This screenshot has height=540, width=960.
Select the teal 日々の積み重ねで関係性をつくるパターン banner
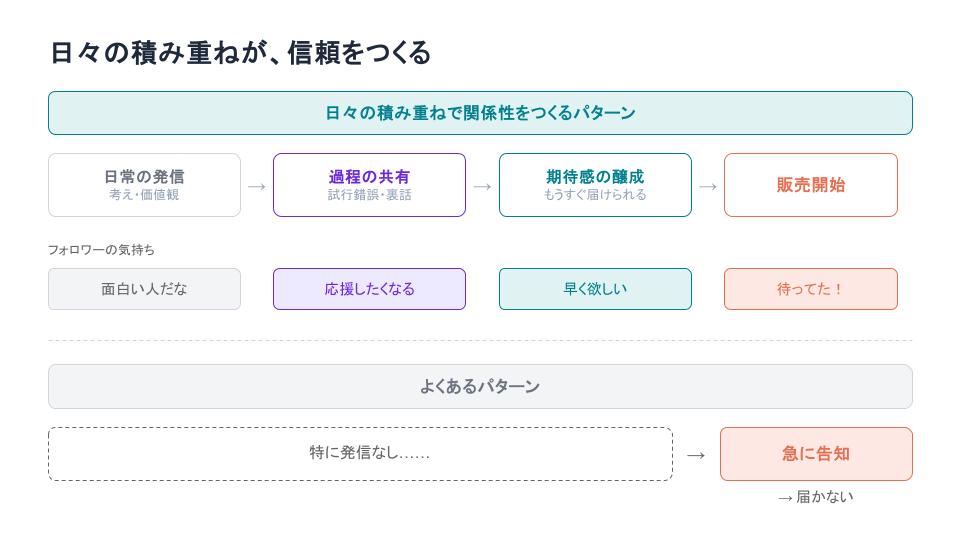(481, 113)
